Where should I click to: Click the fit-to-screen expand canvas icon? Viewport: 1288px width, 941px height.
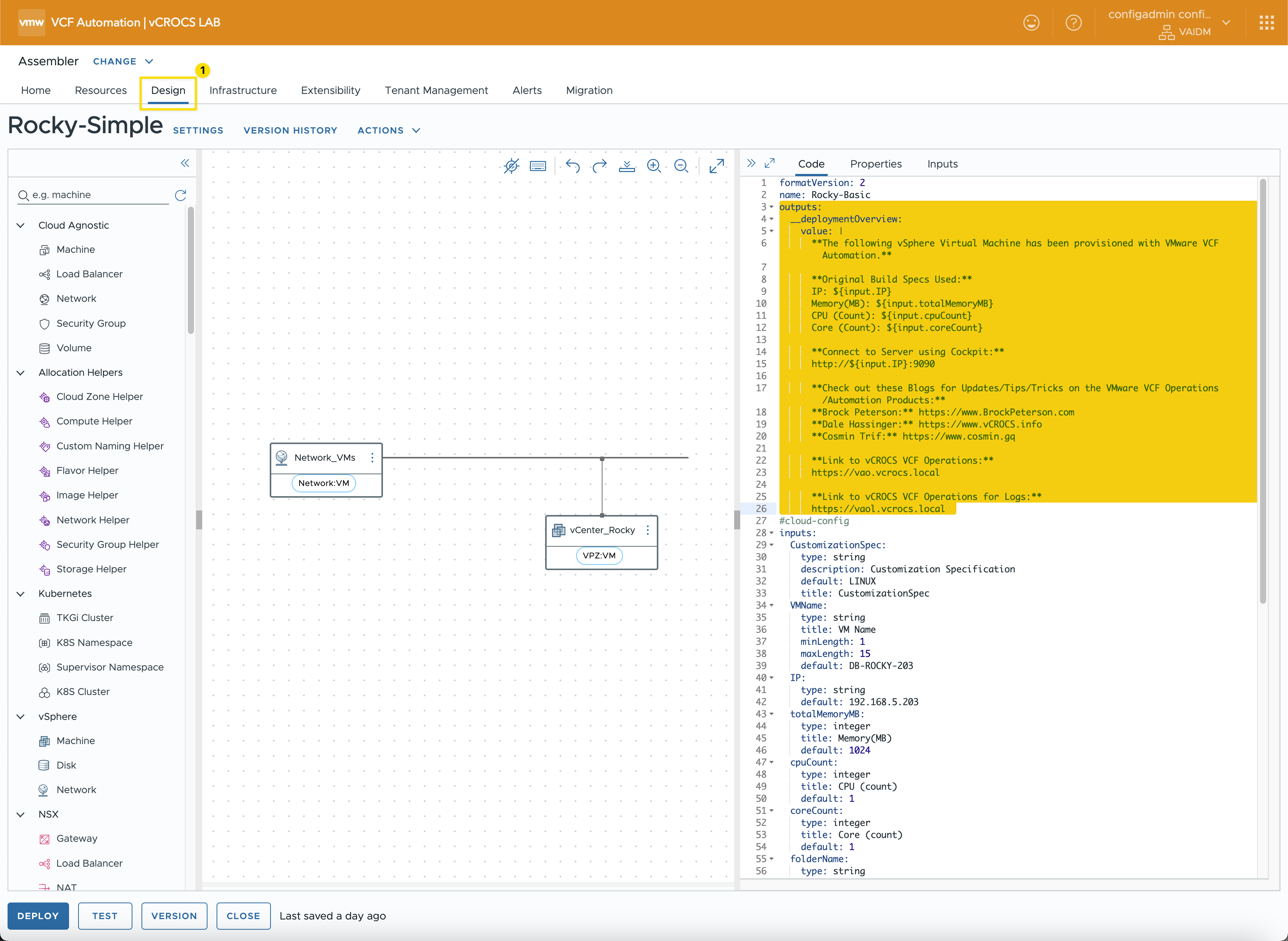(716, 166)
